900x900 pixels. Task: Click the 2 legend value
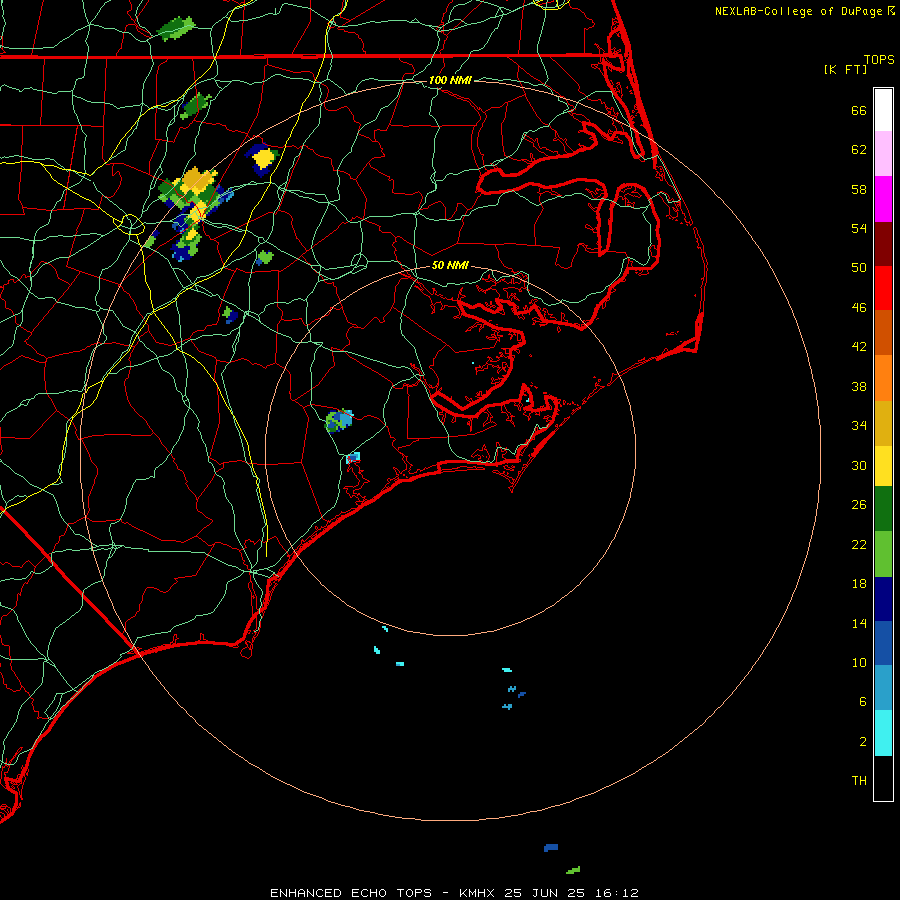(862, 742)
